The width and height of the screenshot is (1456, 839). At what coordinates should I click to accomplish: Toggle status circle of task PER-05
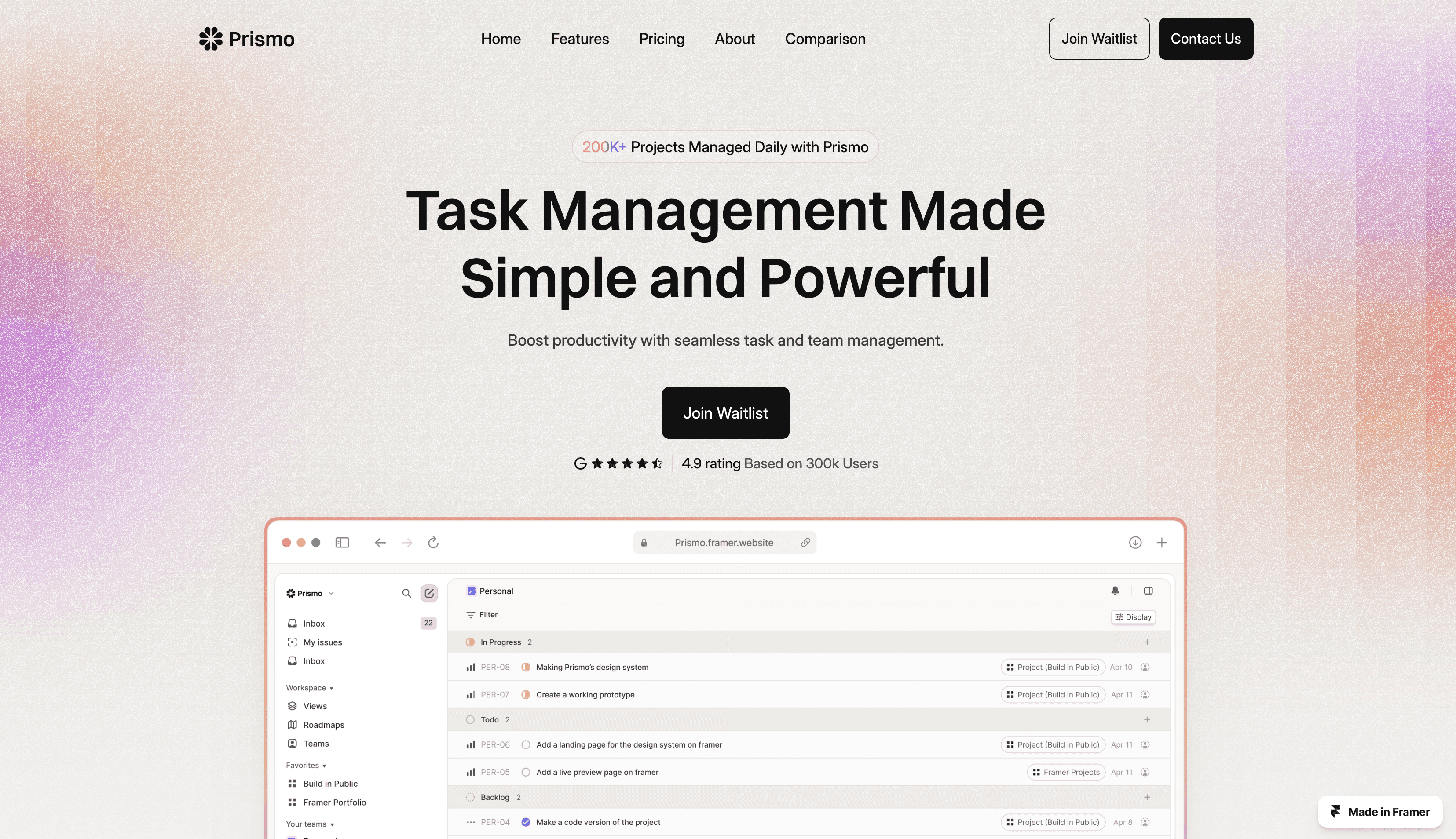(526, 772)
